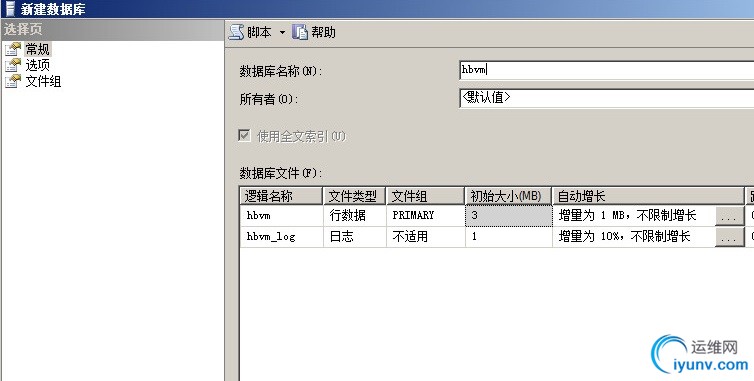This screenshot has height=381, width=754.
Task: Click the 行数据 file type cell
Action: (355, 216)
